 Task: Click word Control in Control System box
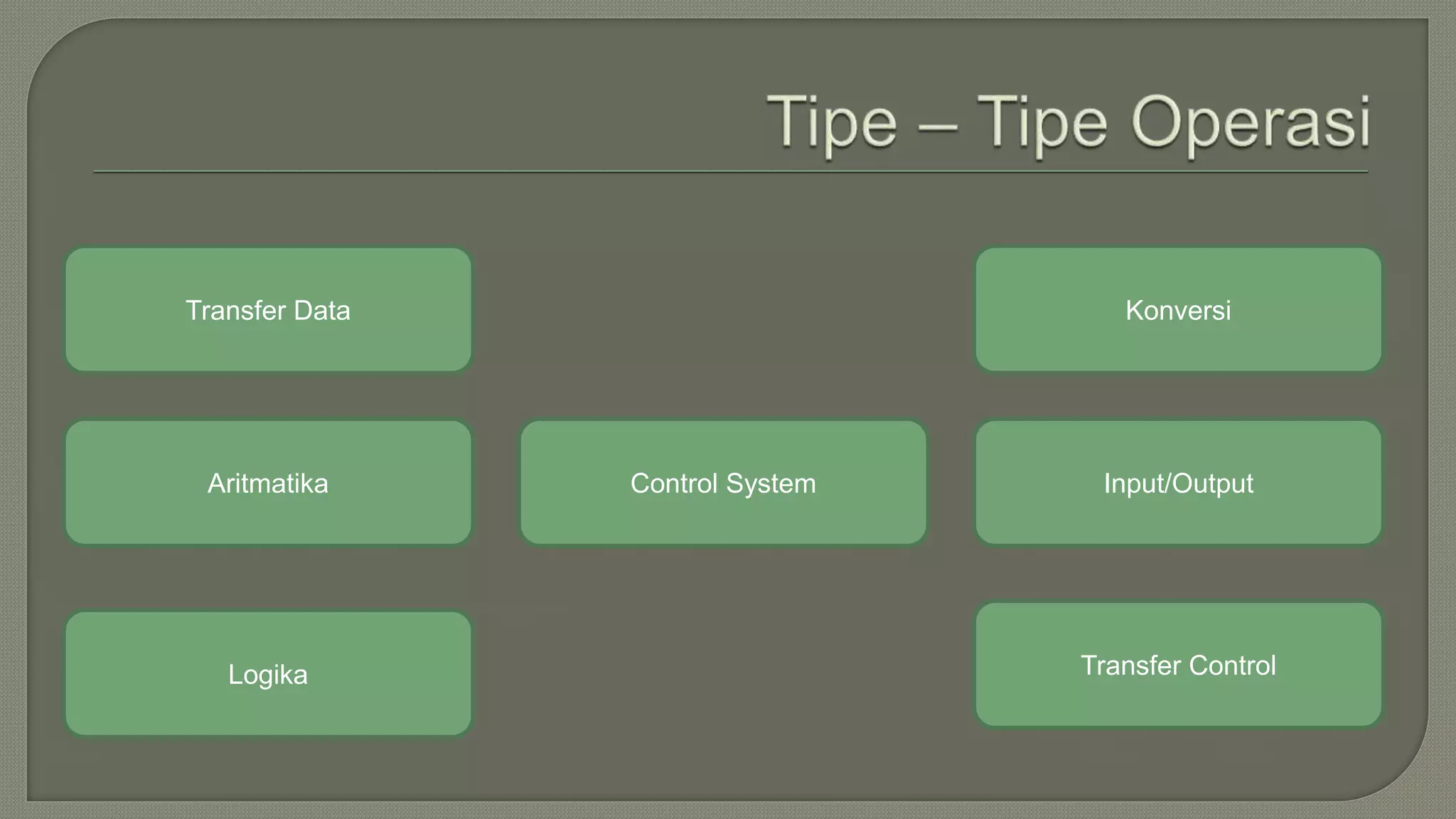[x=674, y=483]
